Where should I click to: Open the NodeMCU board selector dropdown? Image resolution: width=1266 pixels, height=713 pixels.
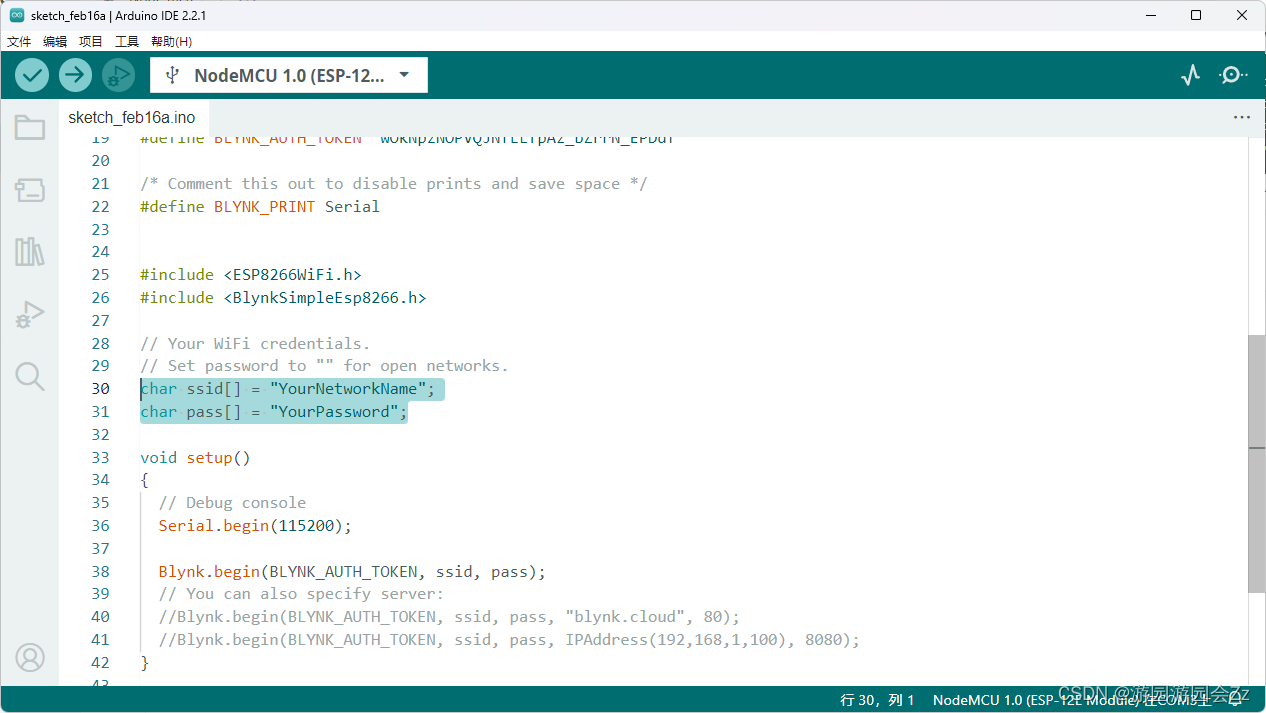288,74
